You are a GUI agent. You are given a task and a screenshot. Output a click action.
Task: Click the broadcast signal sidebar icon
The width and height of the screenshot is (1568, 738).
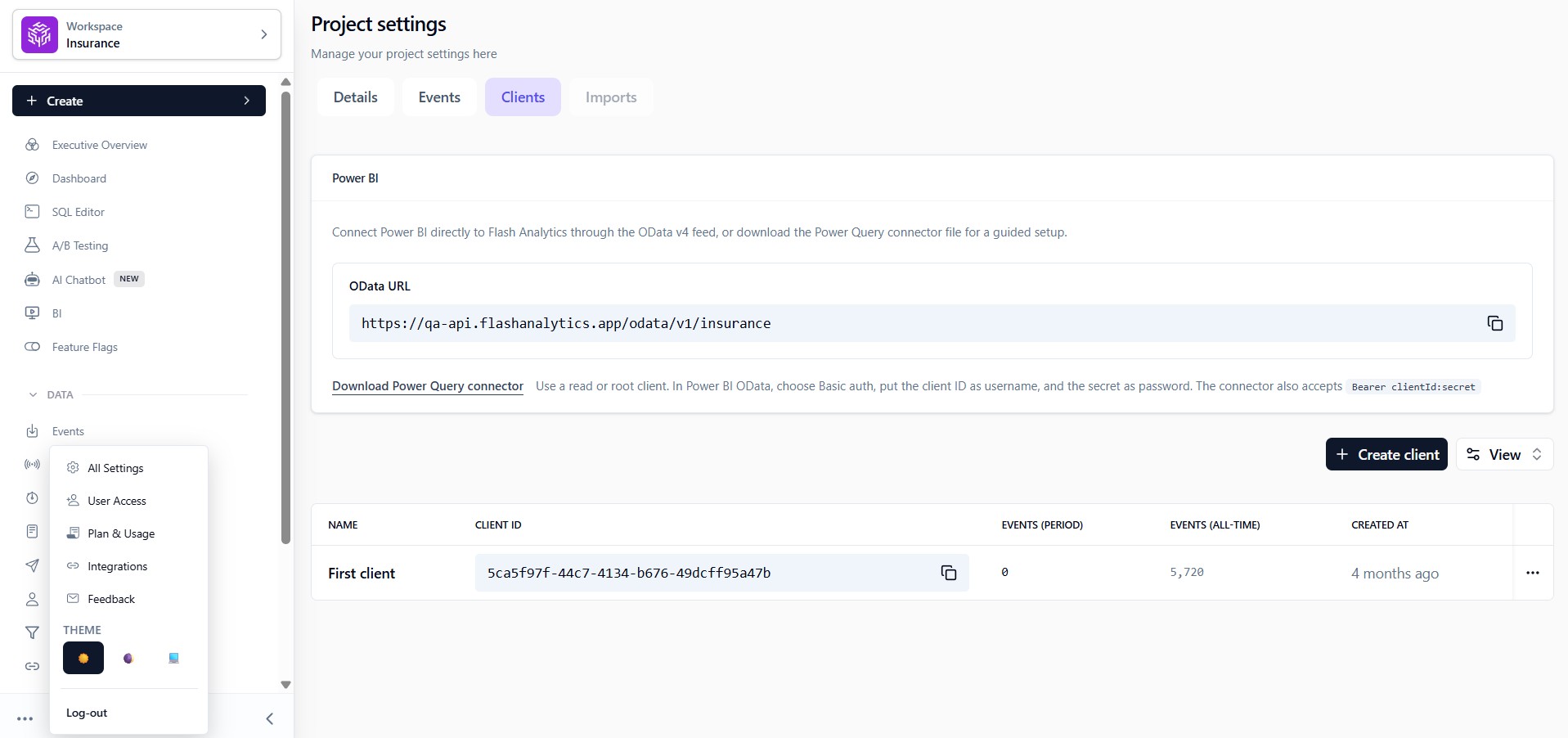[x=32, y=465]
